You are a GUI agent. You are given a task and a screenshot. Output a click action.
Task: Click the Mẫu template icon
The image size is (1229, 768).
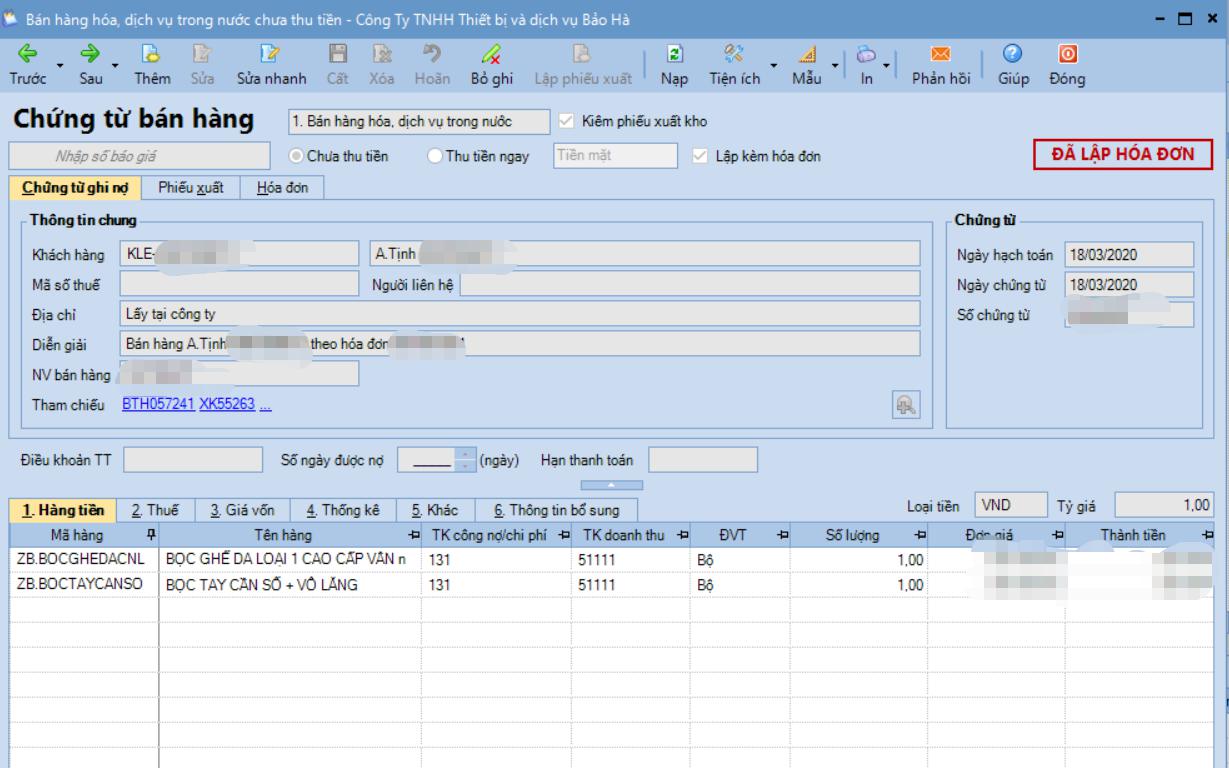(807, 54)
